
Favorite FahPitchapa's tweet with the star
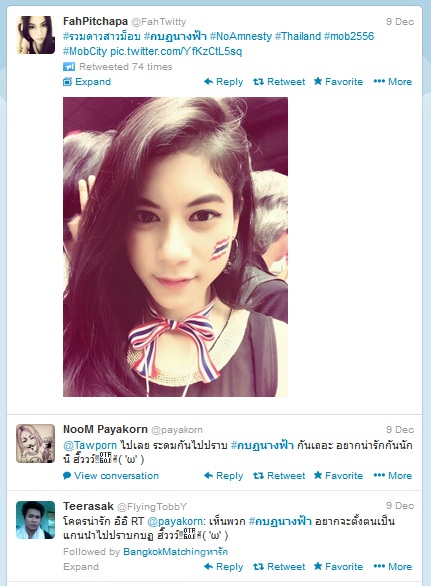(x=338, y=81)
